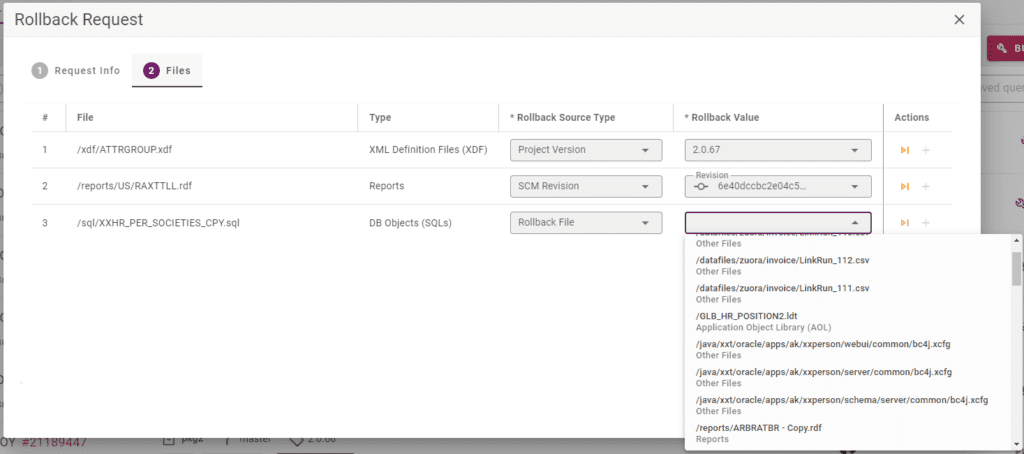The image size is (1024, 454).
Task: Click the XML Definition Files (XDF) type cell
Action: click(428, 150)
